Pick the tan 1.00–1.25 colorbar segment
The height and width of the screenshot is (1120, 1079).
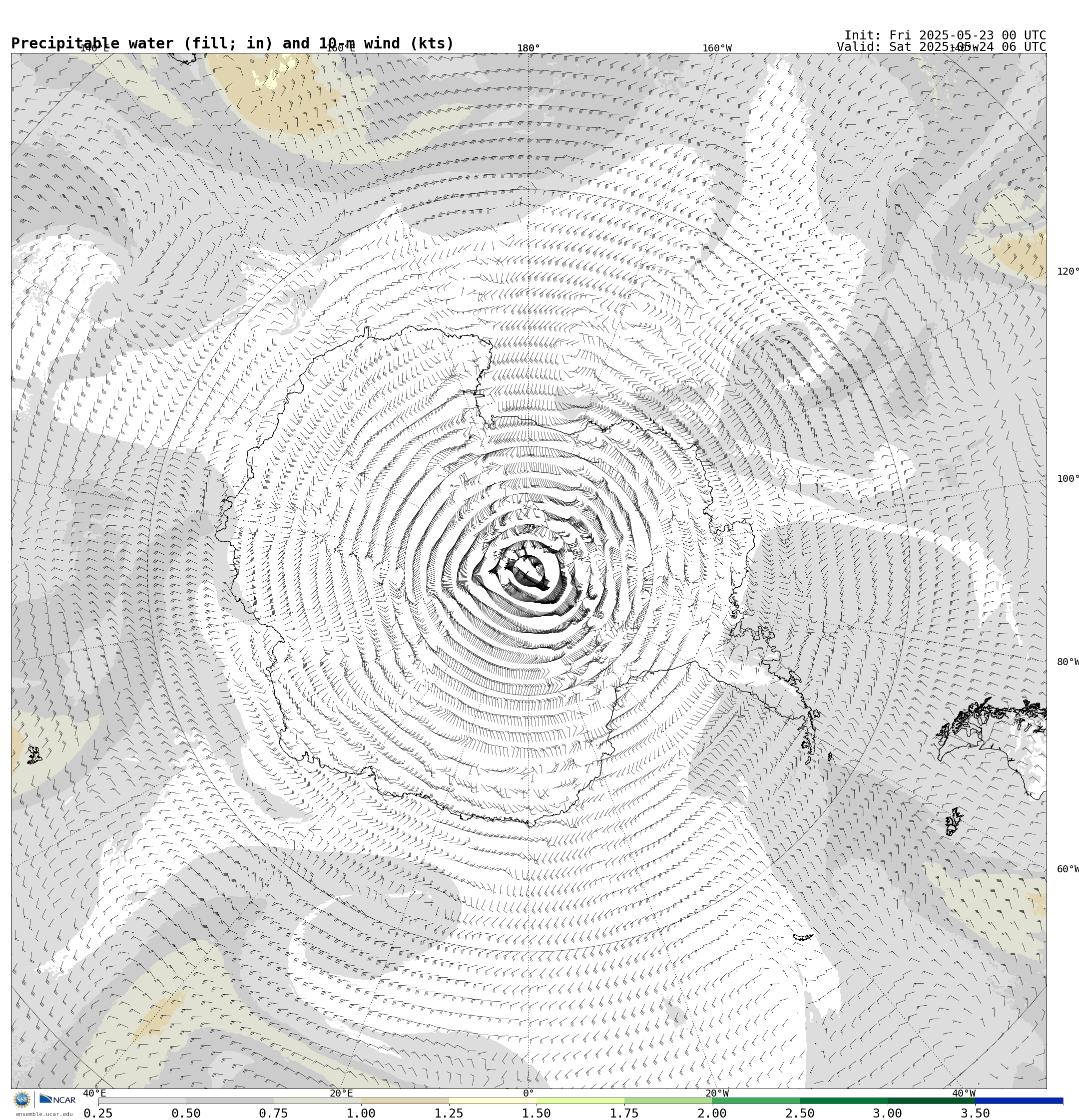405,1101
